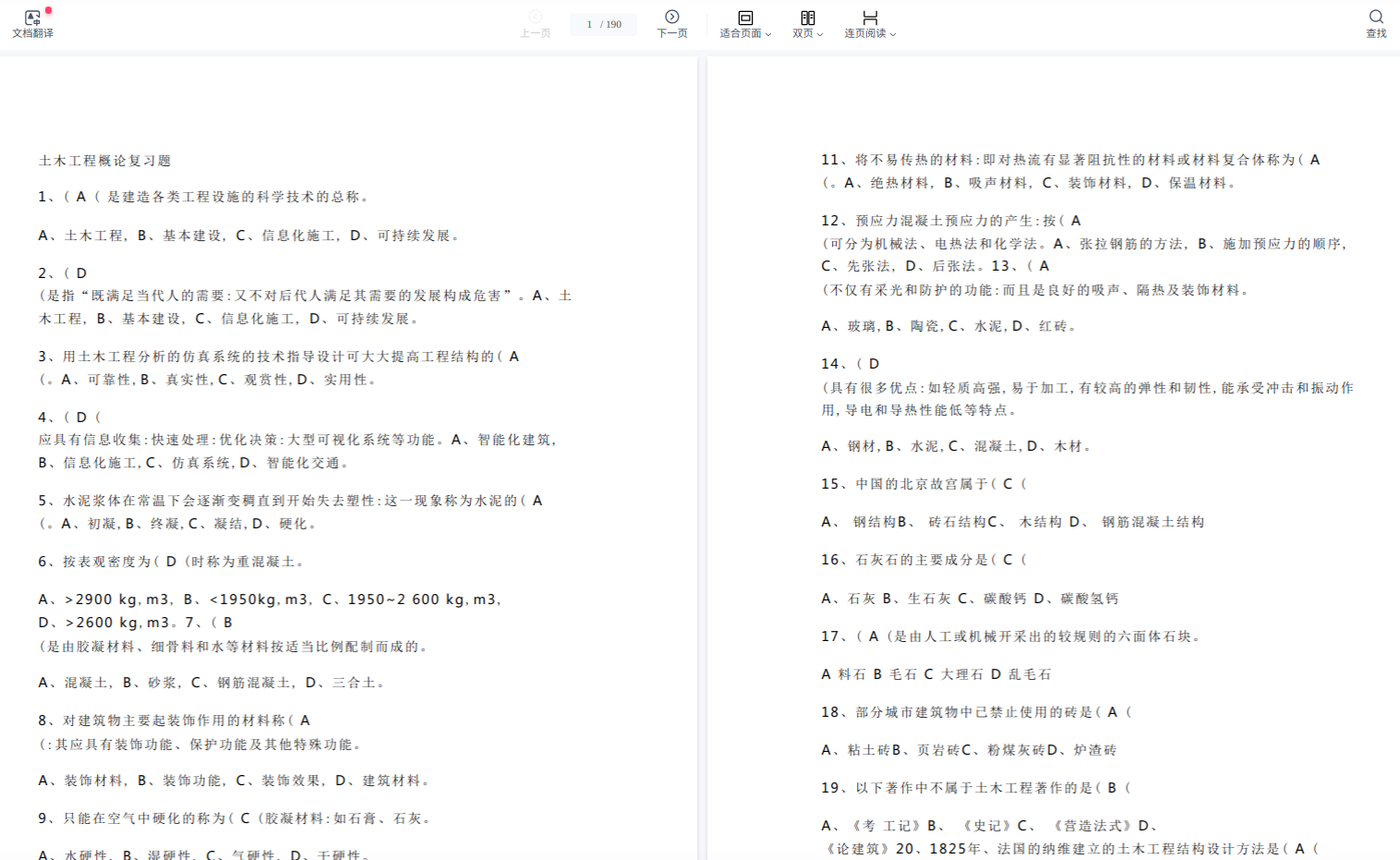Click the current page number field
This screenshot has width=1400, height=860.
[589, 25]
